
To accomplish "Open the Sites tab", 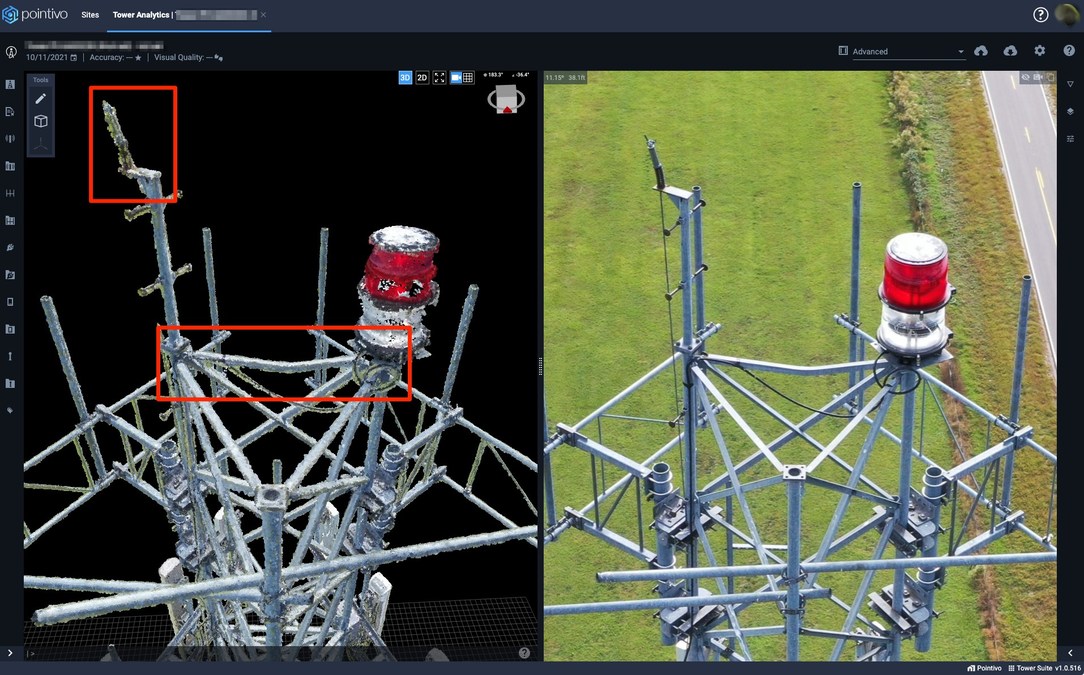I will coord(90,15).
